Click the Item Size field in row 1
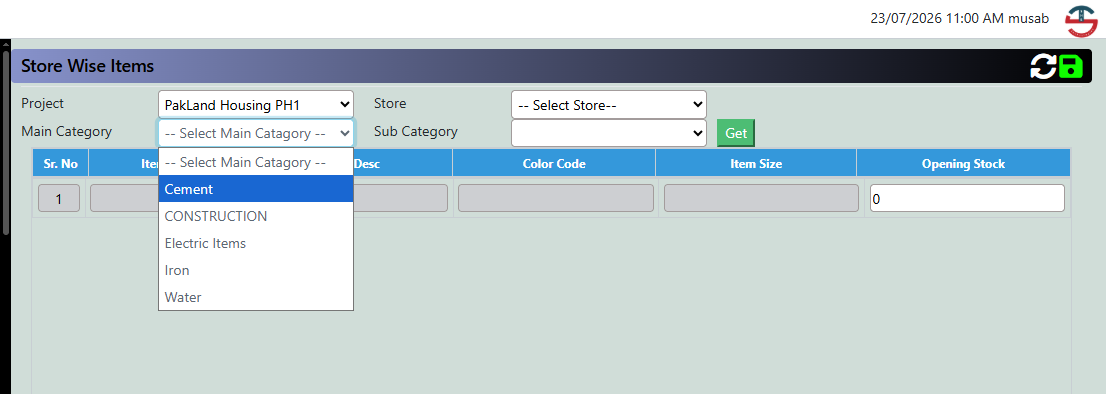Screen dimensions: 1106x394 pos(760,198)
